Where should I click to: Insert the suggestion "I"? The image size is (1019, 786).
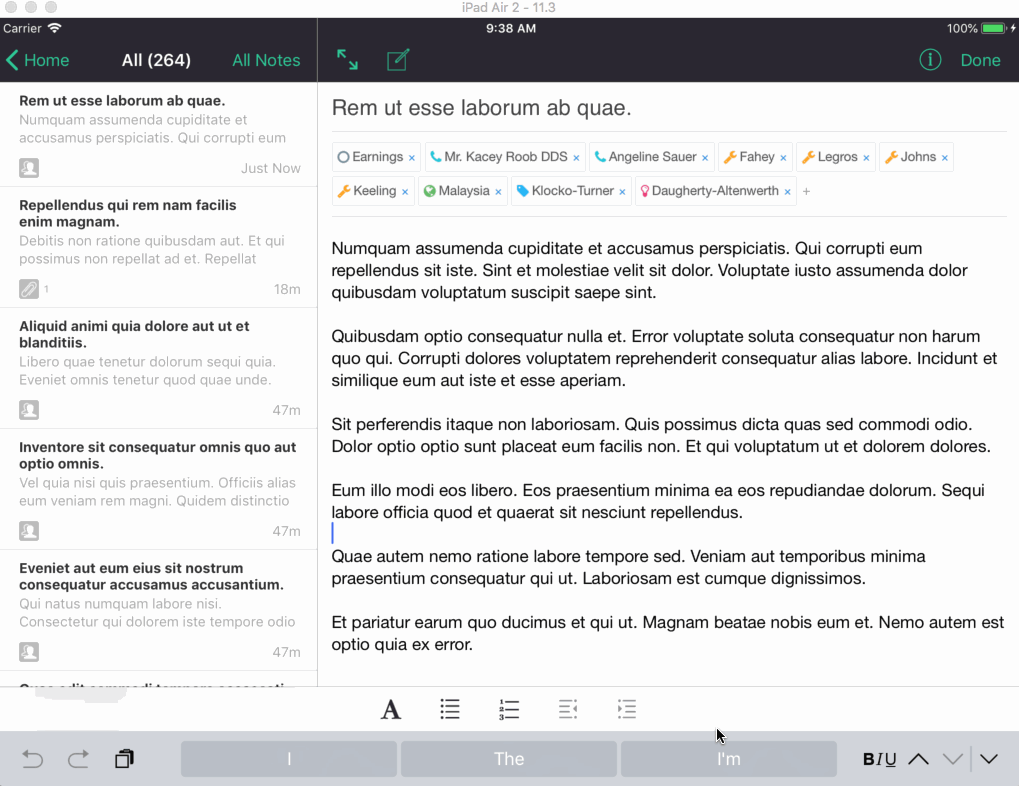(x=289, y=759)
